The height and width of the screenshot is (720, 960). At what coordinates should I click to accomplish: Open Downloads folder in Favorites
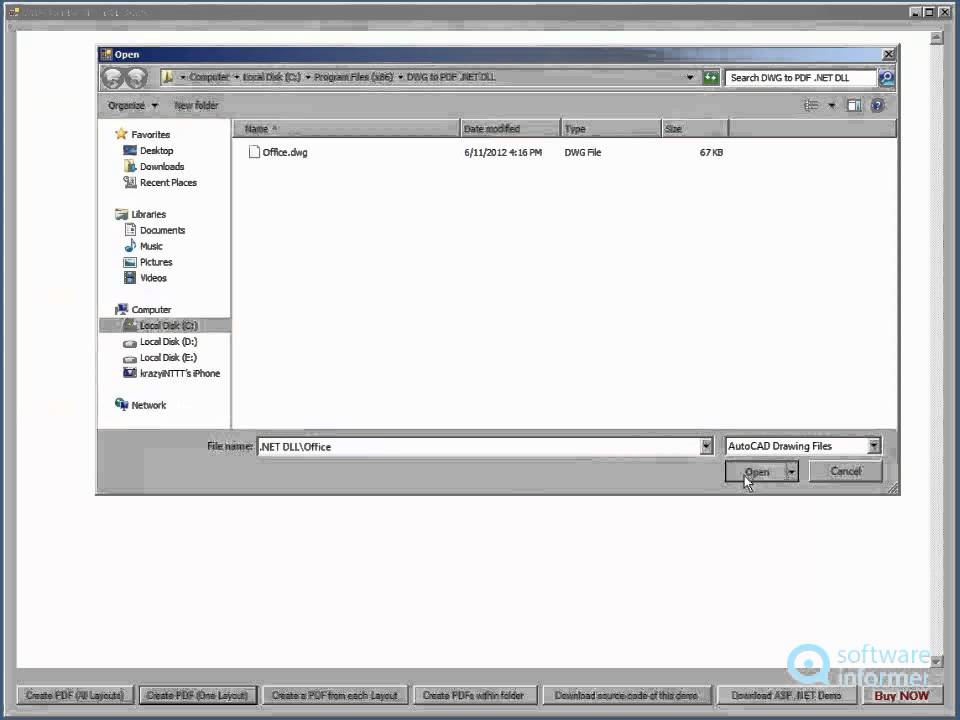[x=162, y=167]
